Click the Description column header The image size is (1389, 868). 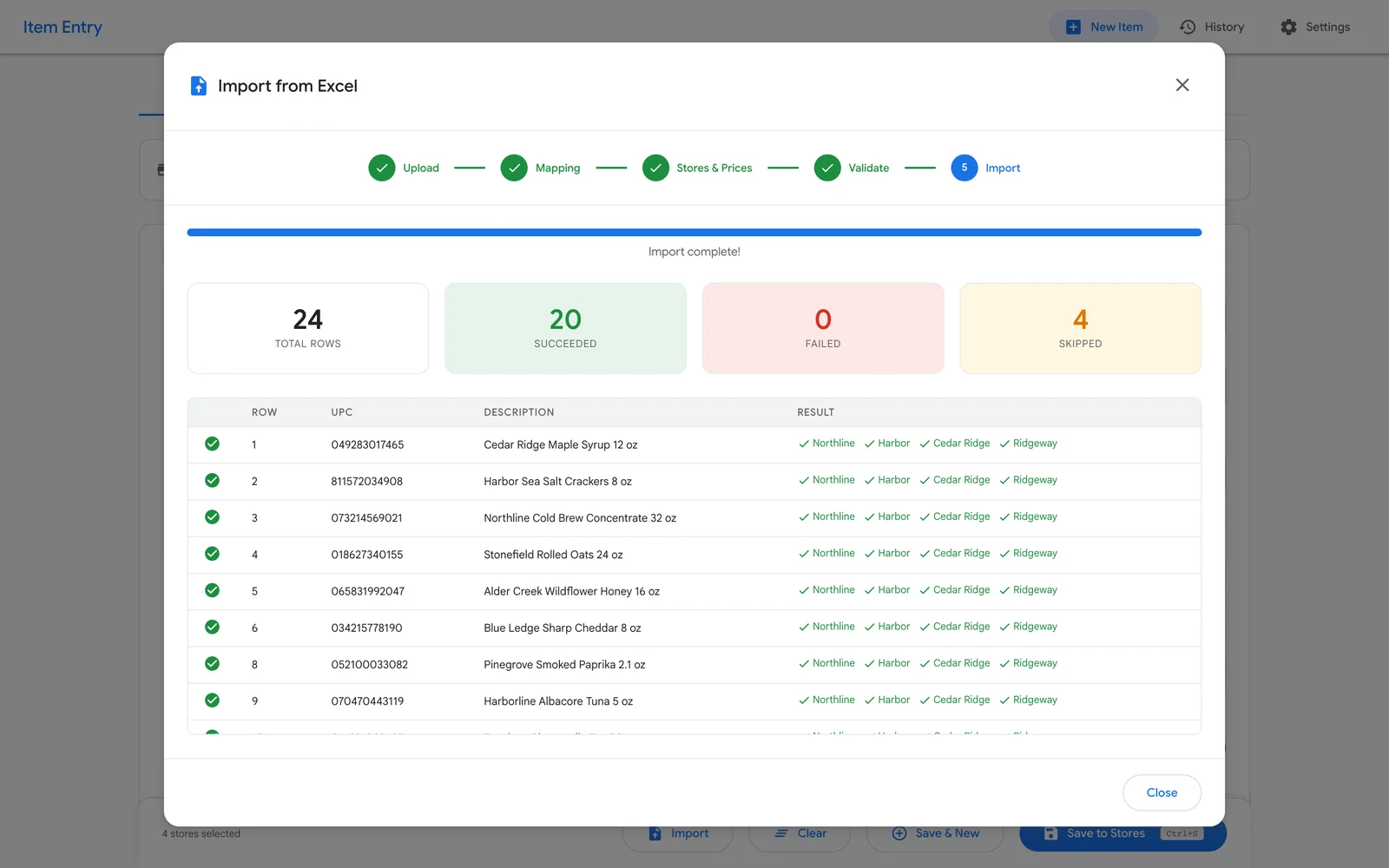(519, 412)
